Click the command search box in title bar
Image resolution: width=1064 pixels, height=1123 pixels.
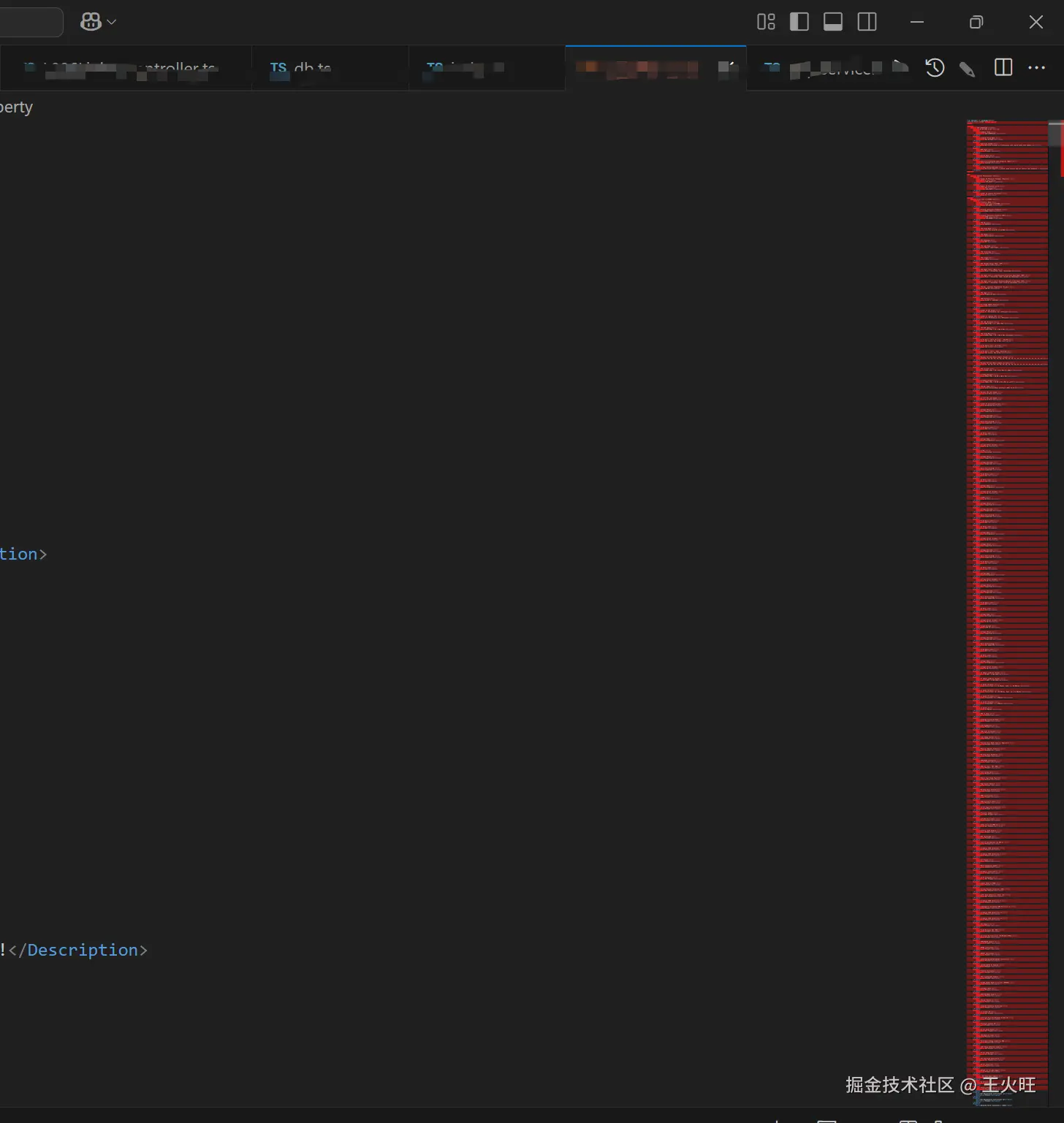pyautogui.click(x=29, y=22)
